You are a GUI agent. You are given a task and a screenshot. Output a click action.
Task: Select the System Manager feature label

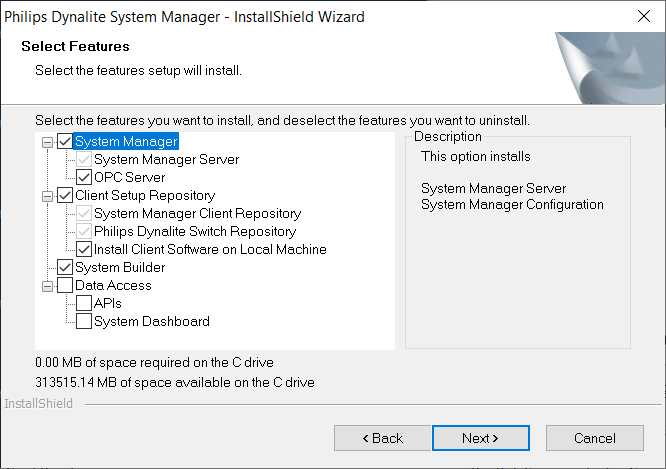tap(126, 141)
